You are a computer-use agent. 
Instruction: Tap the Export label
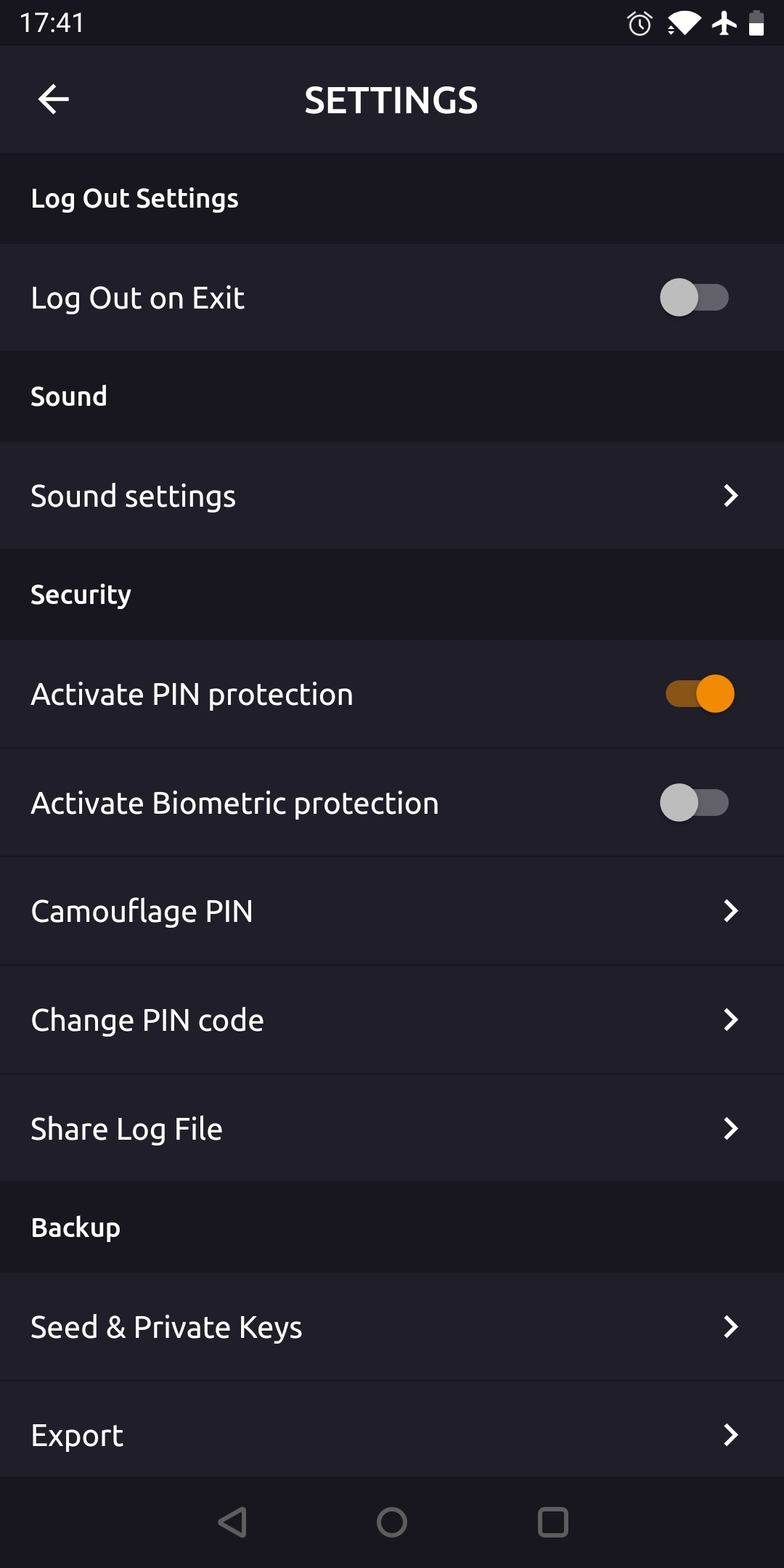[77, 1435]
